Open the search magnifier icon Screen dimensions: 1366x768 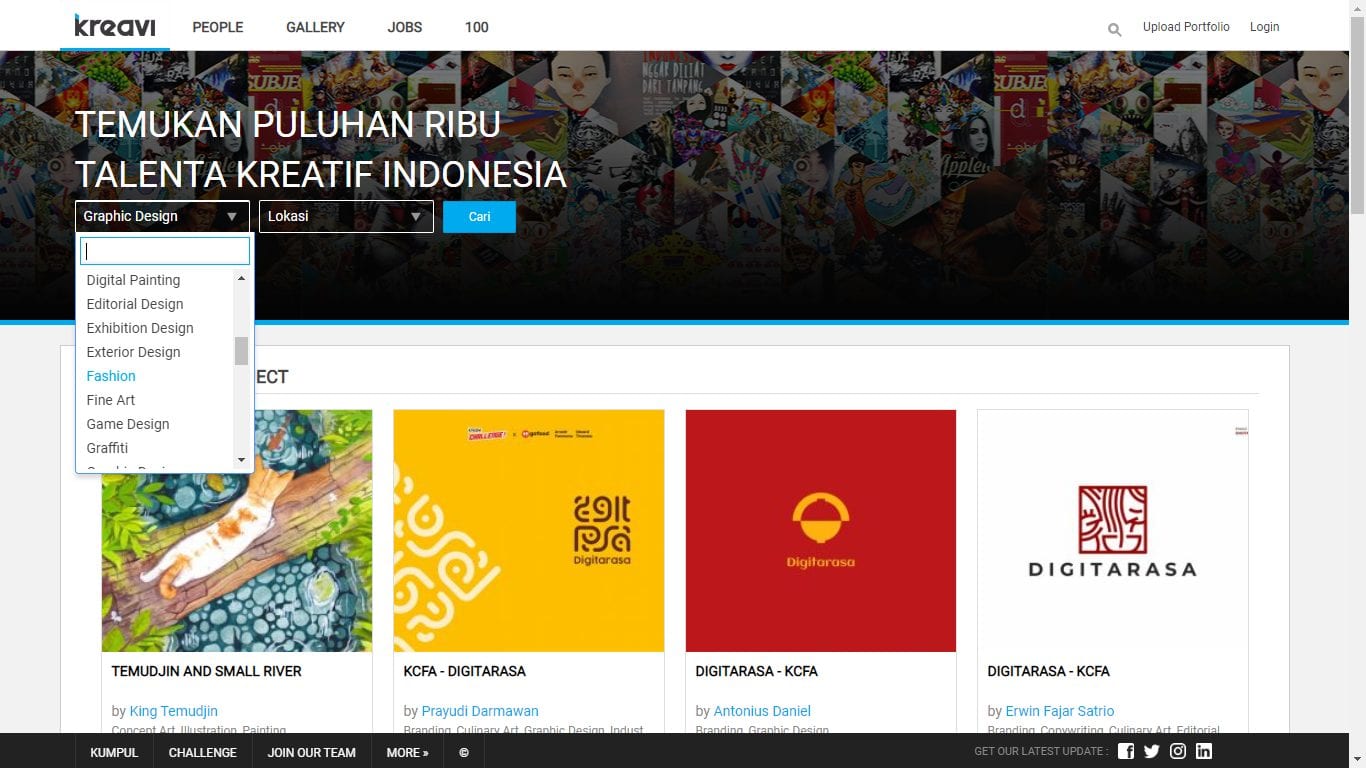point(1114,29)
